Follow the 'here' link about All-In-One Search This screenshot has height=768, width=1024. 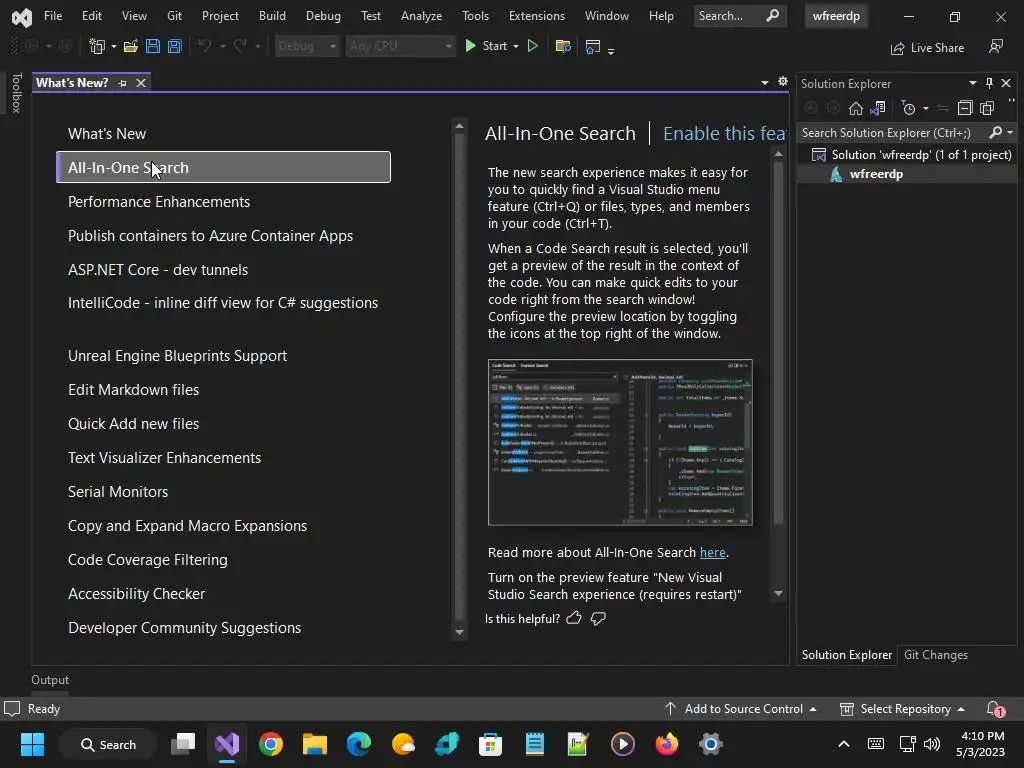tap(712, 552)
